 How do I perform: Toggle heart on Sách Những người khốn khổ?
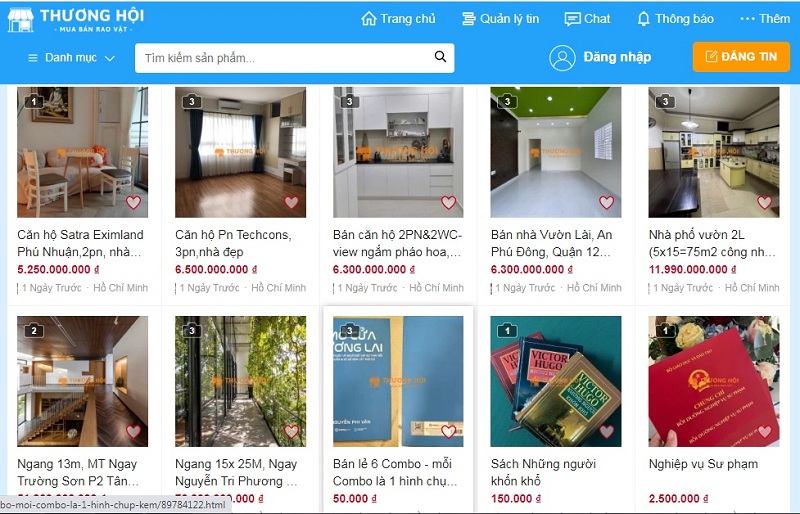(607, 432)
